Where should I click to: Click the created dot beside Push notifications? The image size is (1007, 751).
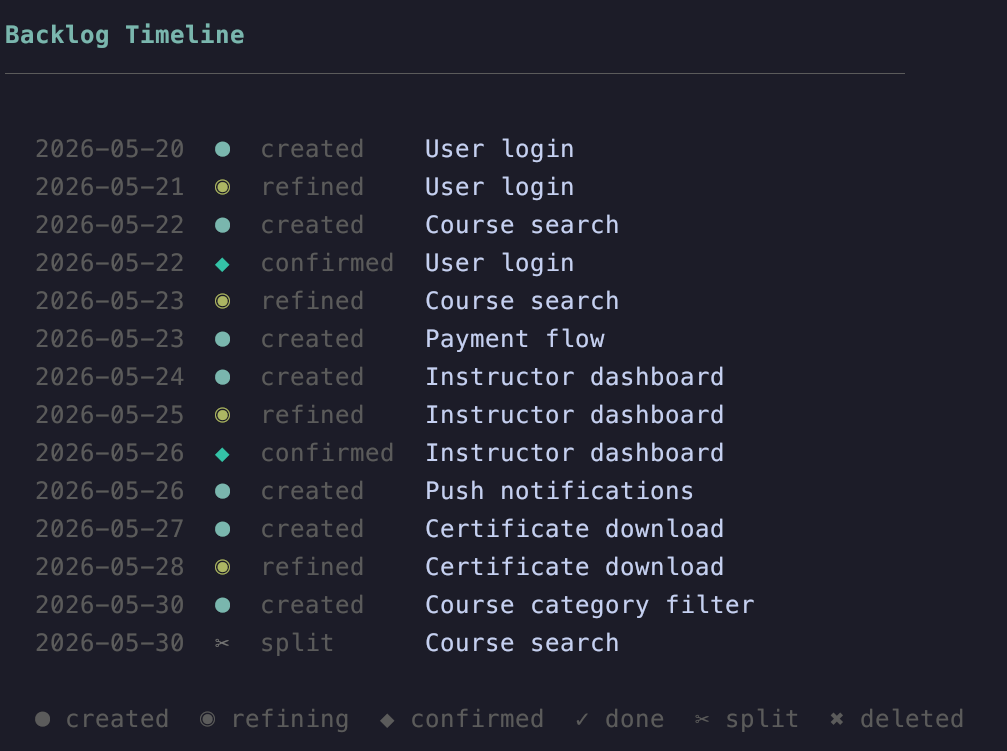pyautogui.click(x=222, y=491)
